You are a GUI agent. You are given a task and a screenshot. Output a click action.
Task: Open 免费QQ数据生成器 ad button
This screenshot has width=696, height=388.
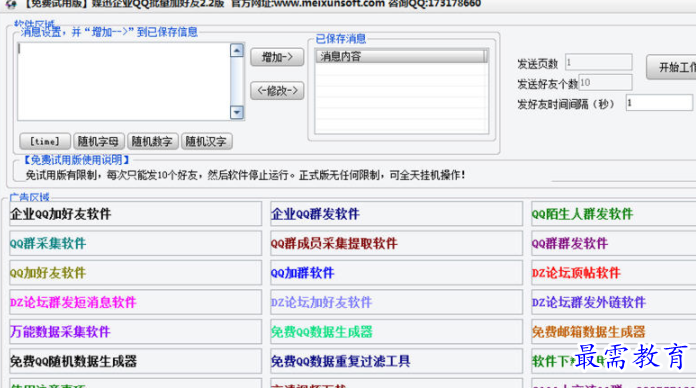coord(396,332)
